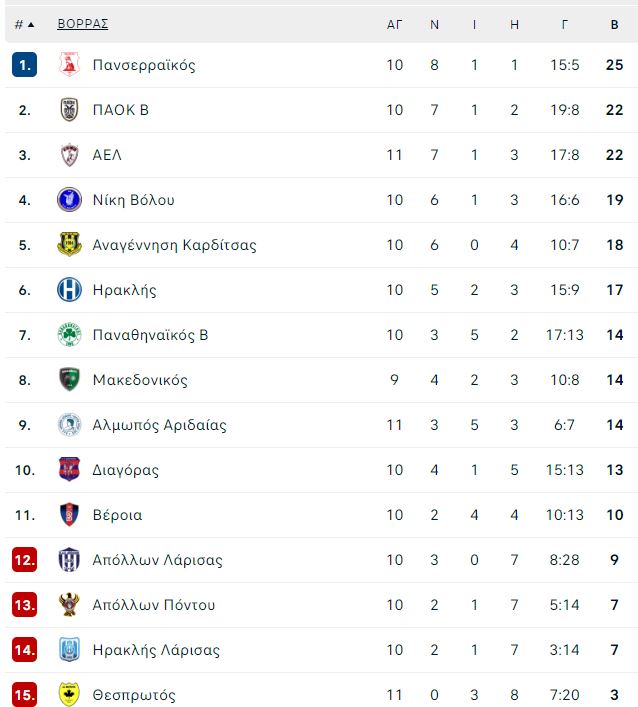Viewport: 638px width, 707px height.
Task: Click the Ηρακλής blue H logo
Action: click(69, 289)
